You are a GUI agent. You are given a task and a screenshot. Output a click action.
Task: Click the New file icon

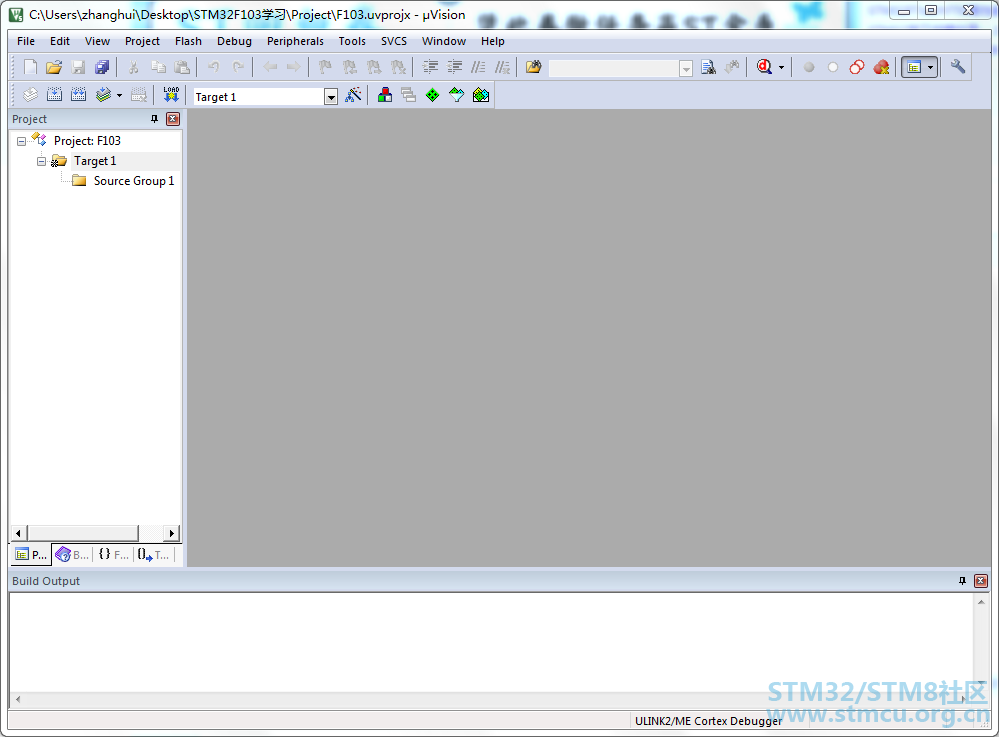click(30, 67)
